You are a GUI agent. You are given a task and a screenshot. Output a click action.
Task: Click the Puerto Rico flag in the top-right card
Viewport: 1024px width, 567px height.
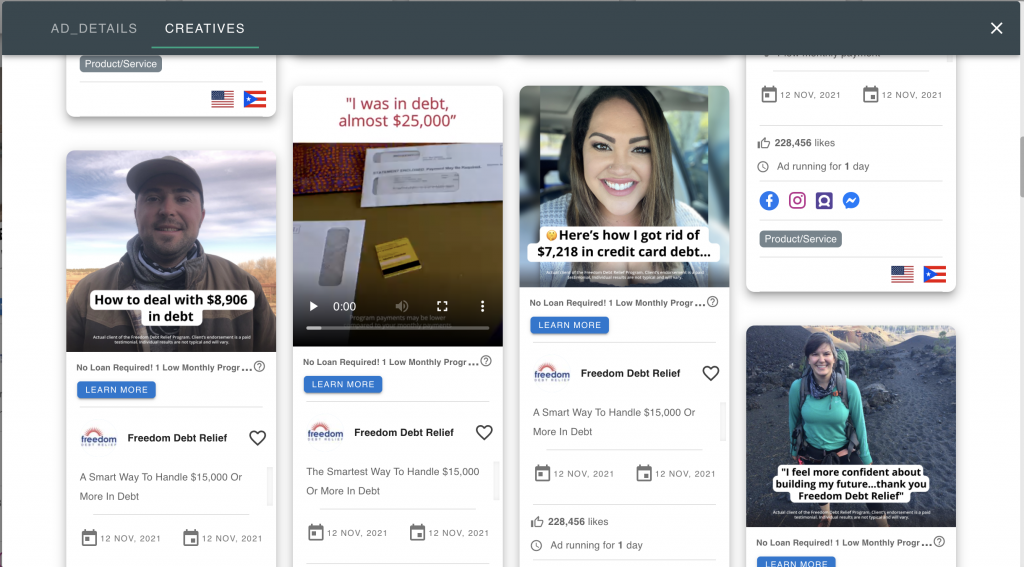[x=935, y=274]
